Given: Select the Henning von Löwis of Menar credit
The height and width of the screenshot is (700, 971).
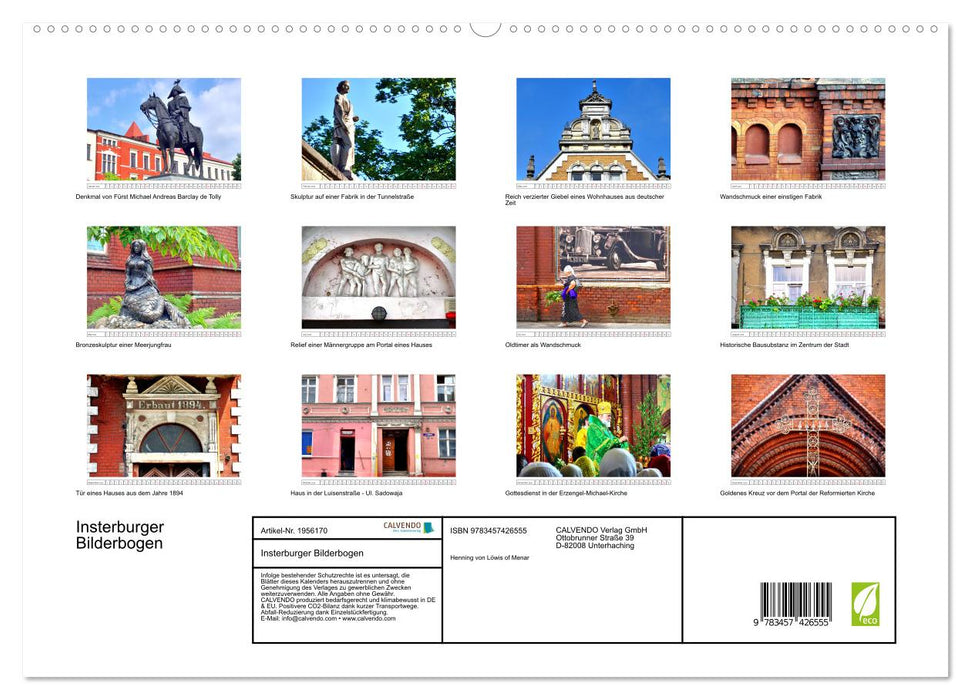Looking at the screenshot, I should pos(489,558).
